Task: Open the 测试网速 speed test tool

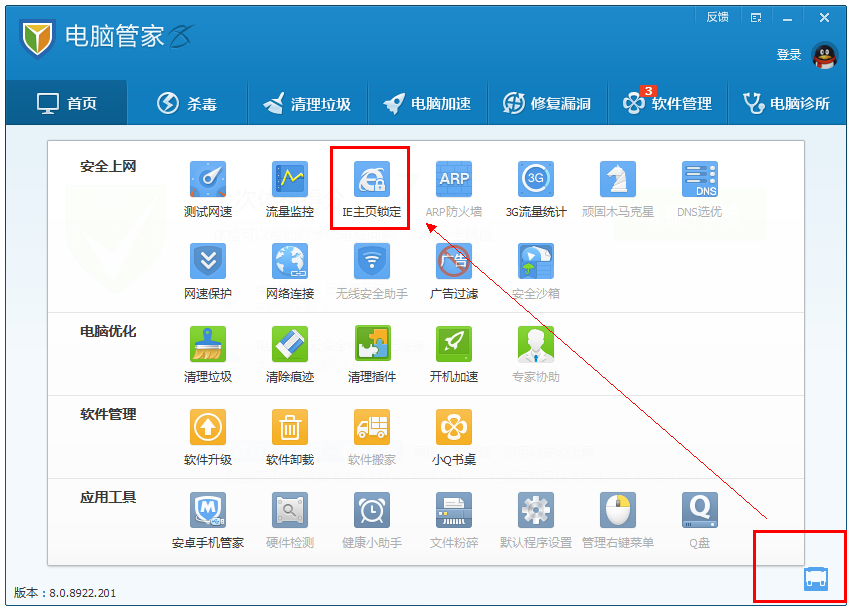Action: 208,189
